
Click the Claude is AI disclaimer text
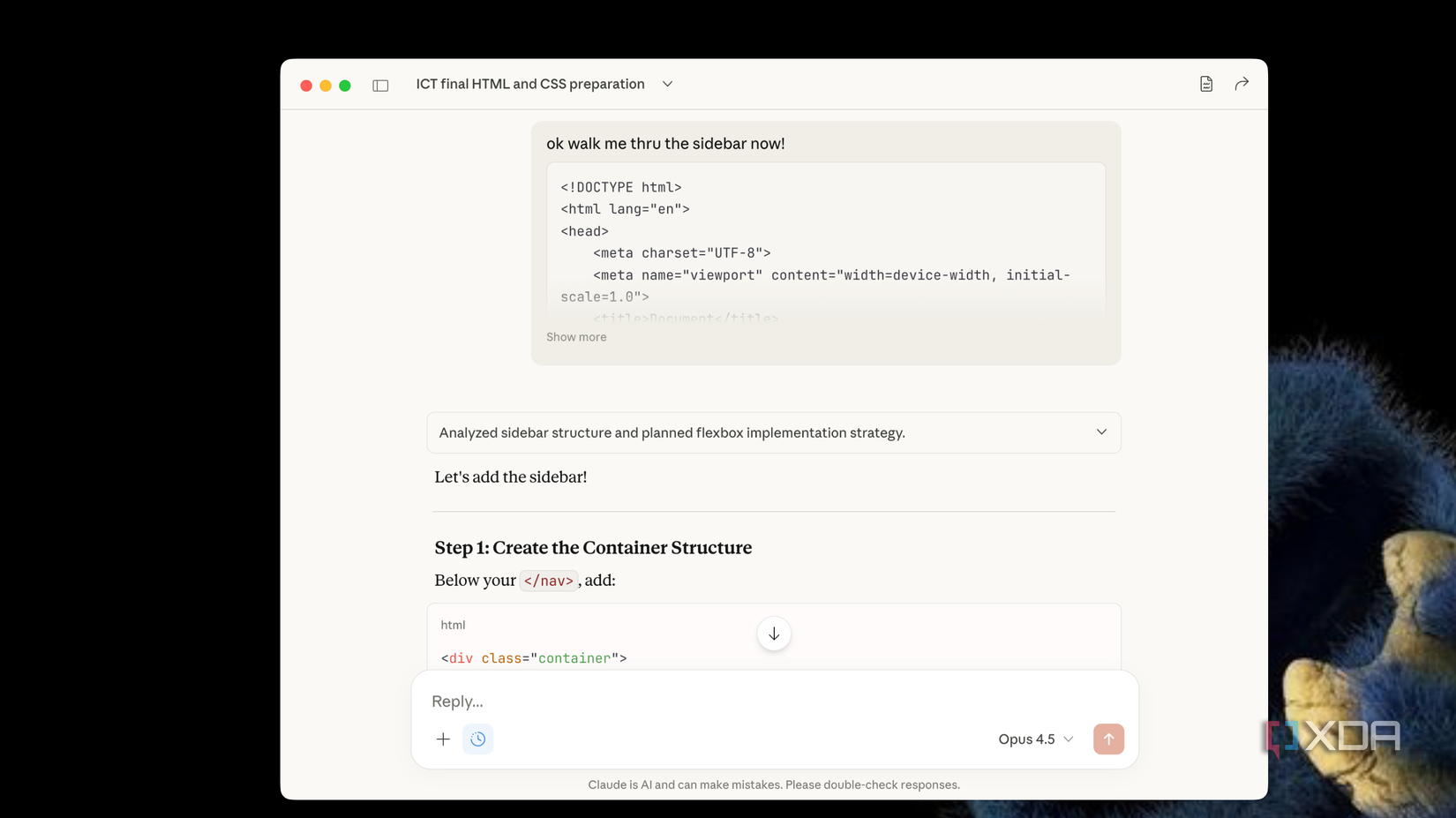click(x=774, y=784)
